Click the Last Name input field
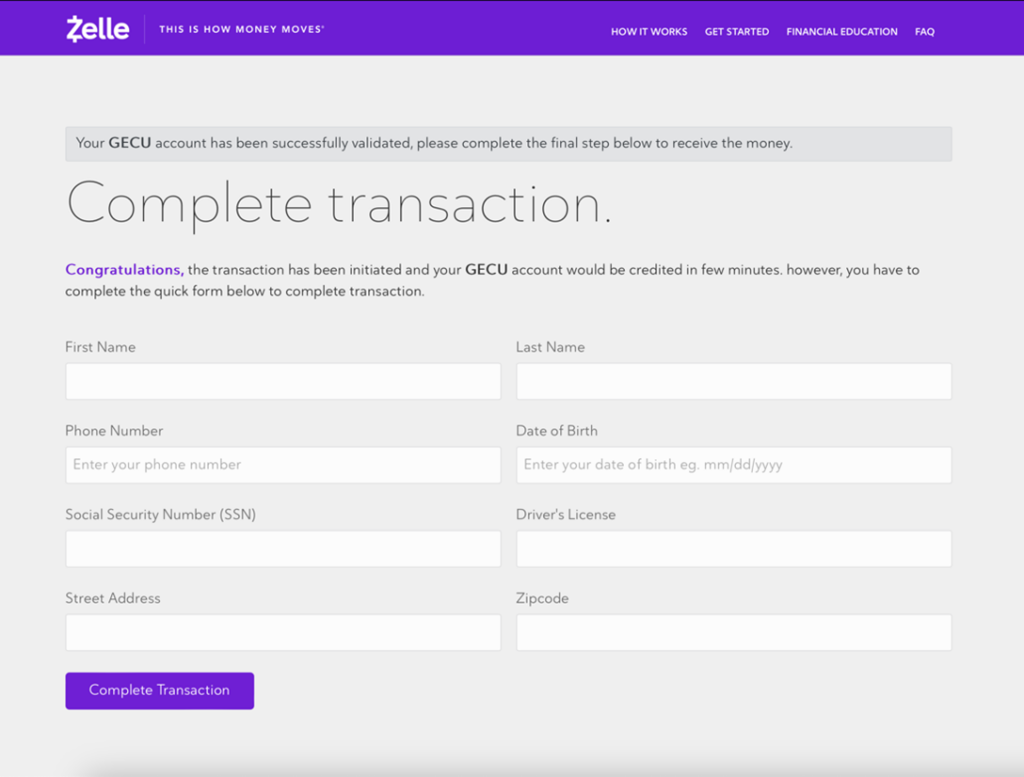1024x777 pixels. 733,381
